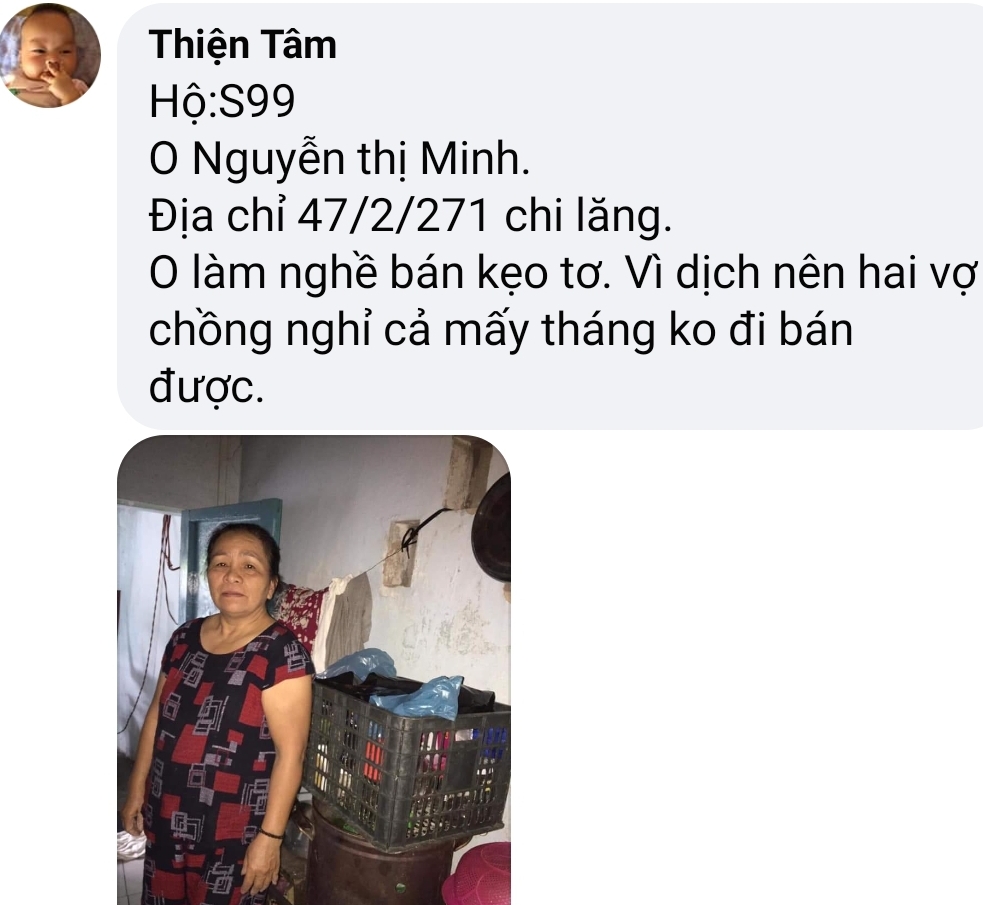The width and height of the screenshot is (983, 905).
Task: Click the sentence starting 'Vì dịch nên hai vợ'
Action: click(x=802, y=273)
